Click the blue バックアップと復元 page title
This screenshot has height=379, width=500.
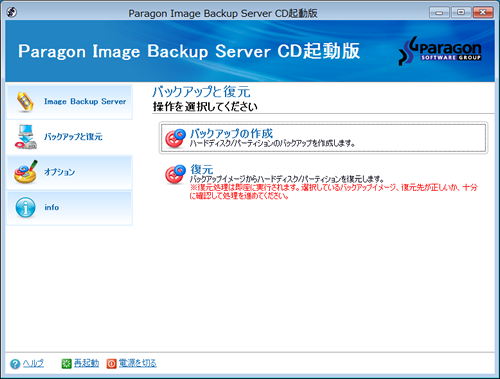point(201,92)
